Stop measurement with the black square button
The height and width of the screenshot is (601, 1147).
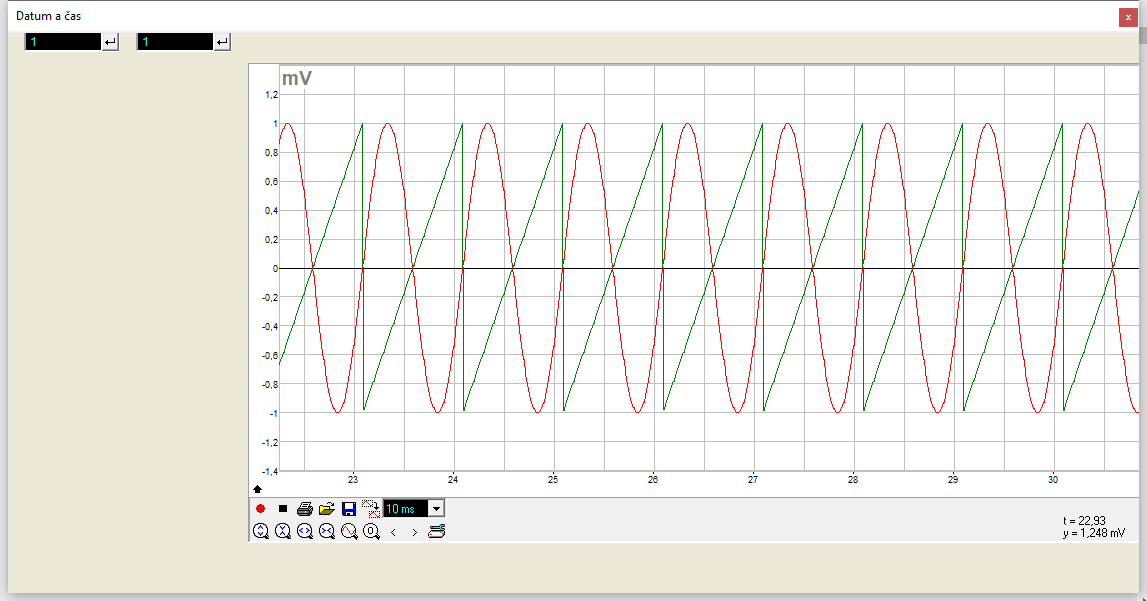coord(283,509)
